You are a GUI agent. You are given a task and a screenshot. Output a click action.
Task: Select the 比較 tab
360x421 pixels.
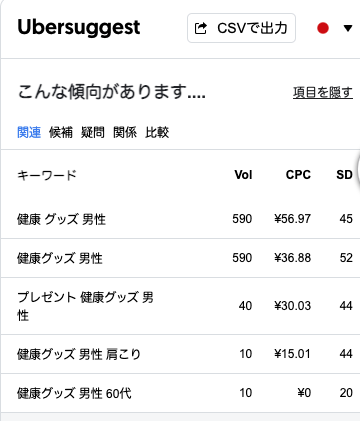tap(157, 132)
